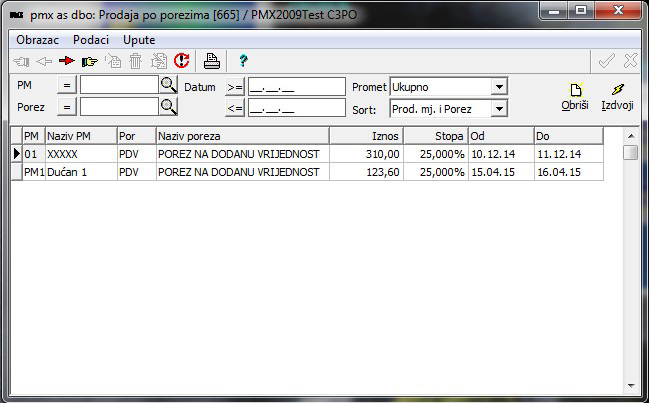The width and height of the screenshot is (649, 403).
Task: Click the date cell 15.04.15
Action: click(x=501, y=172)
